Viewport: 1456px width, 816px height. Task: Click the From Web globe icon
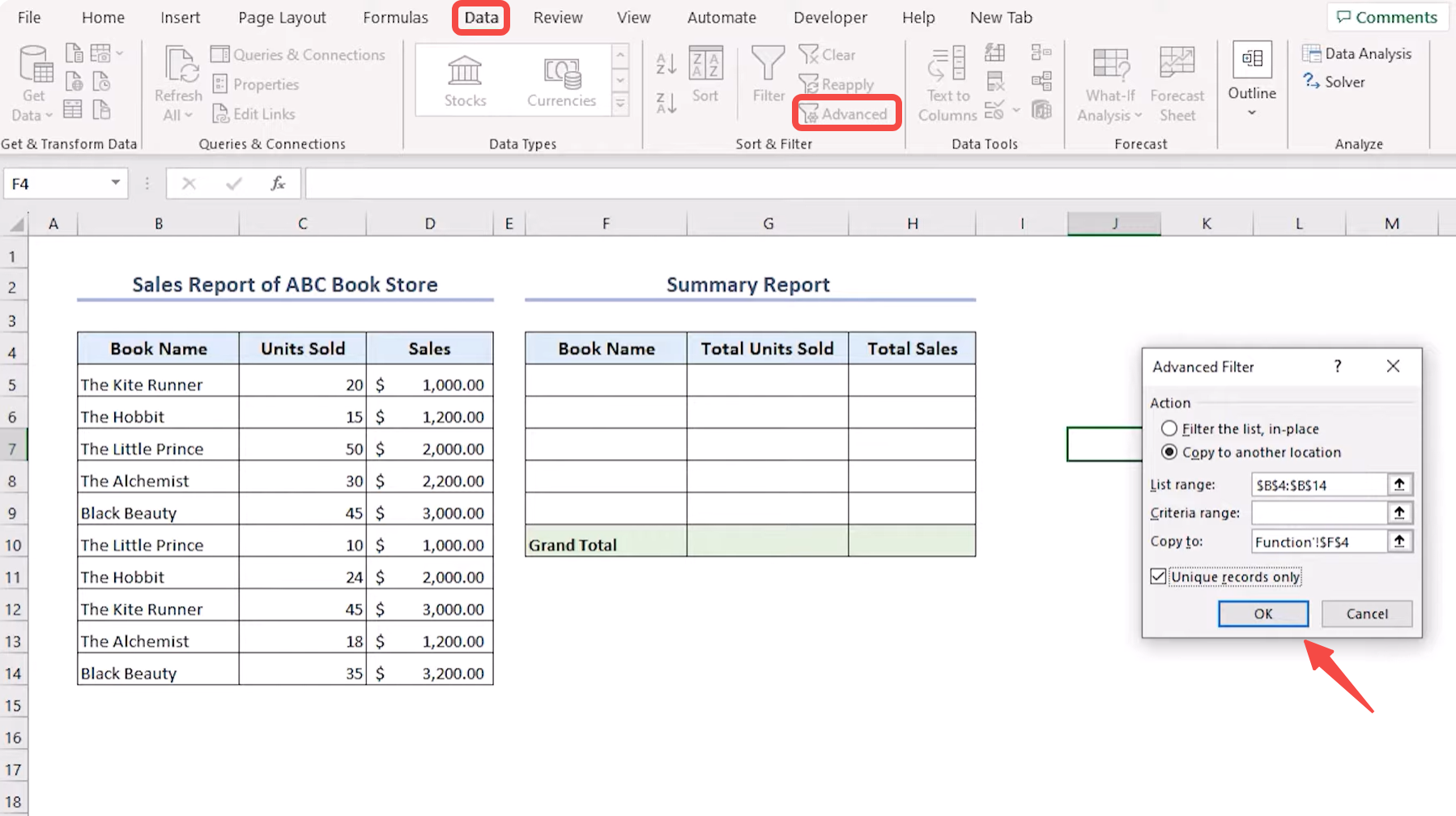[x=74, y=81]
